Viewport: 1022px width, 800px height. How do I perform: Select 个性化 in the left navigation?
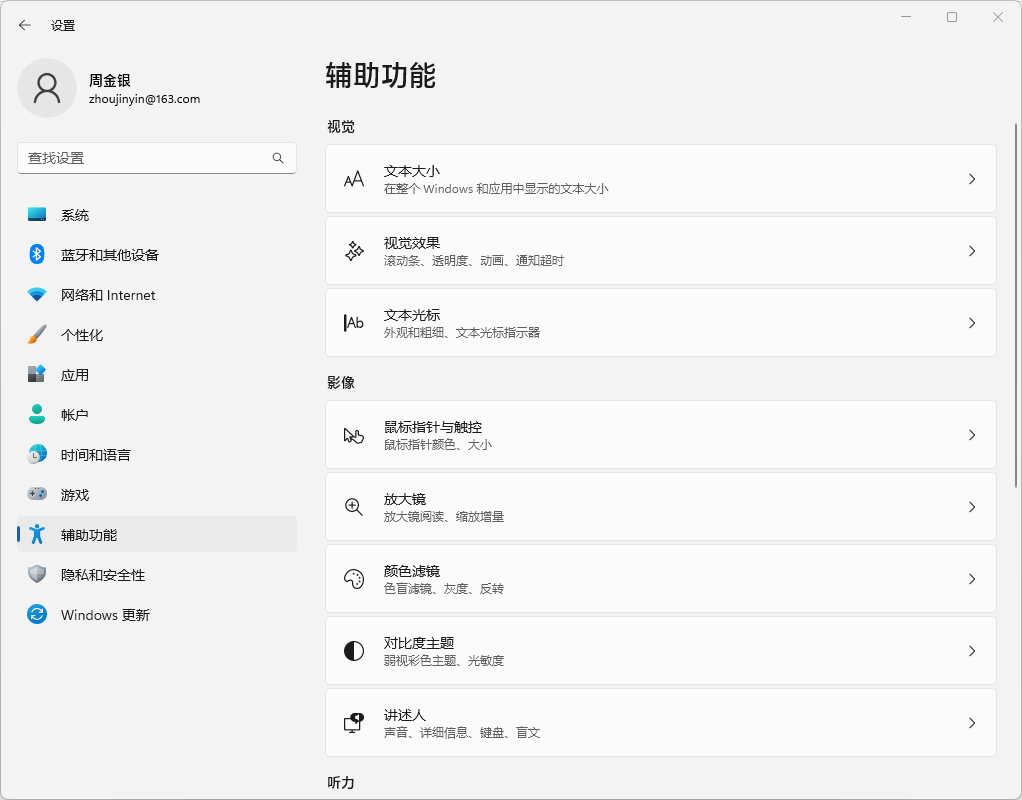82,335
